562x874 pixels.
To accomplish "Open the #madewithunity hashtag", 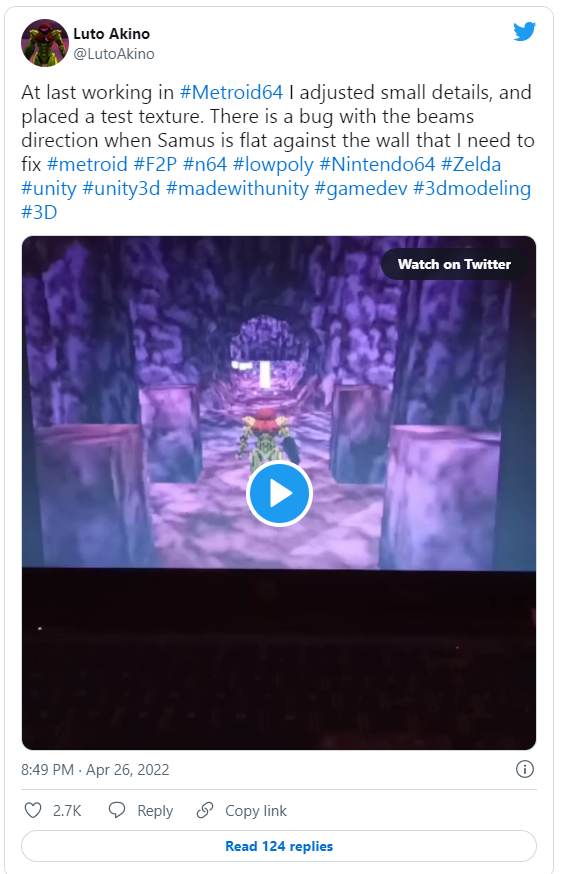I will [237, 188].
